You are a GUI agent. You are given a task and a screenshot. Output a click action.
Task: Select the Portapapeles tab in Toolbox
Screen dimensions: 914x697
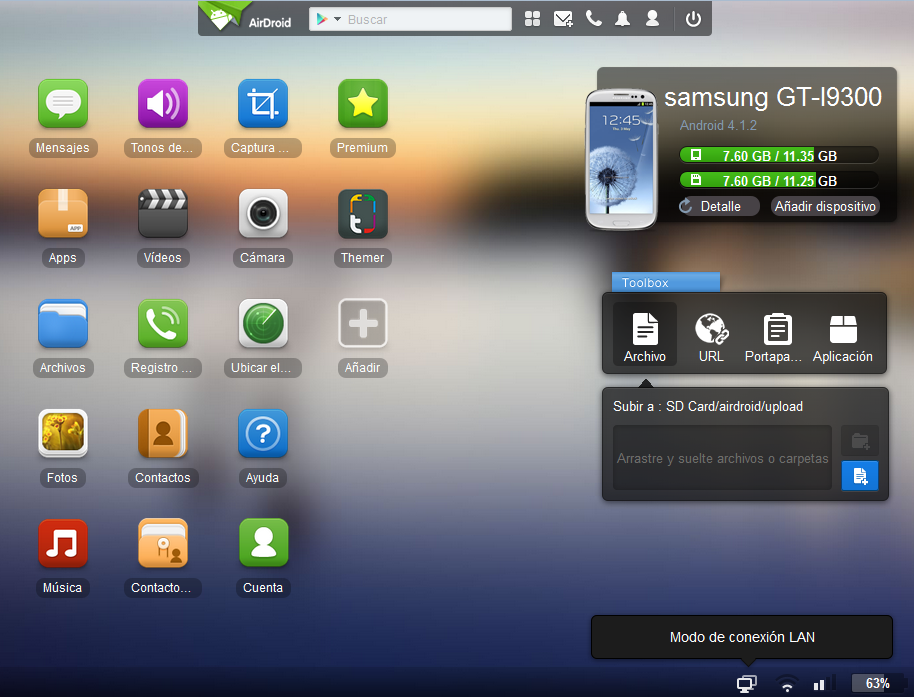[x=774, y=337]
